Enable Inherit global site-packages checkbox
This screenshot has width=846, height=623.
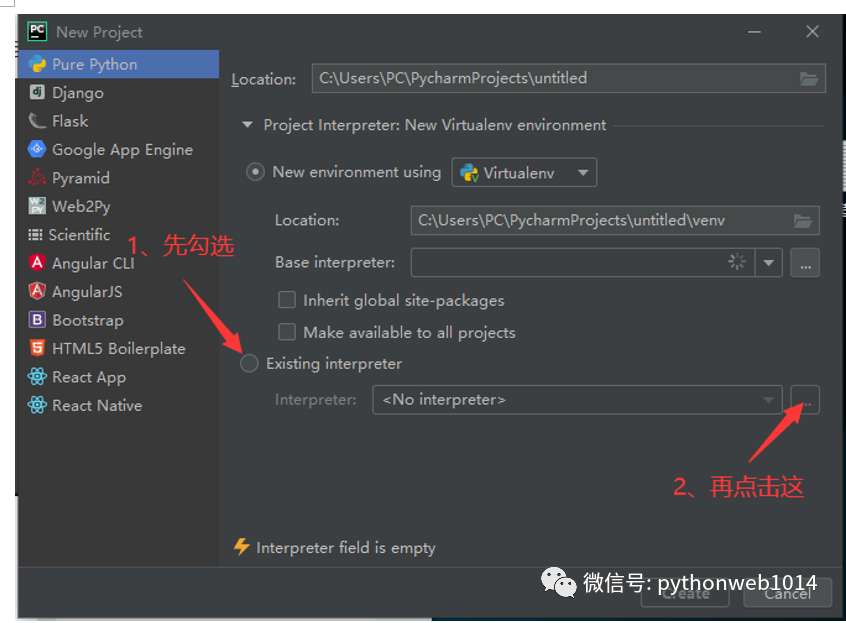[286, 299]
